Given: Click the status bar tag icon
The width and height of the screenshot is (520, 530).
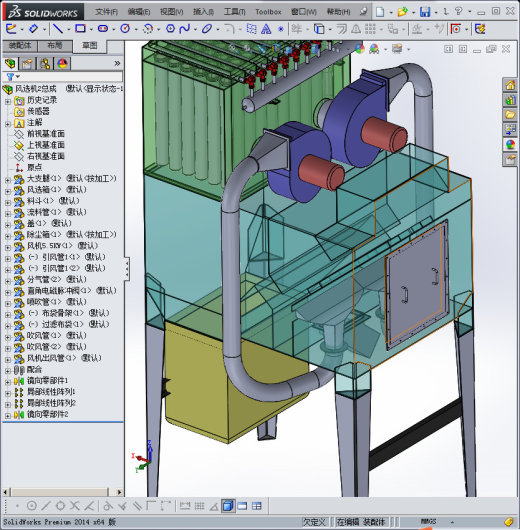Looking at the screenshot, I should (x=510, y=522).
